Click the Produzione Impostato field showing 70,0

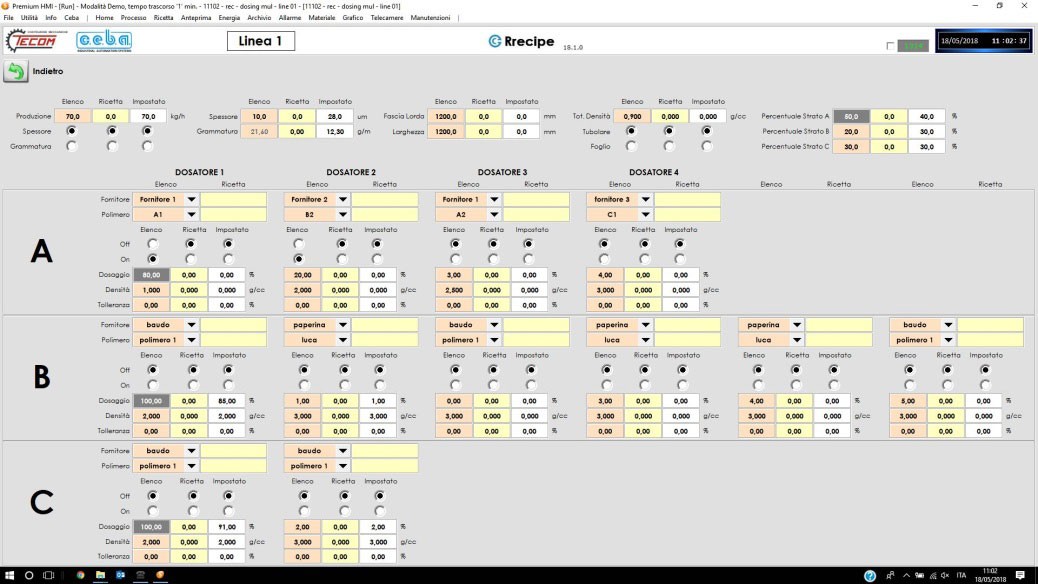[x=148, y=116]
